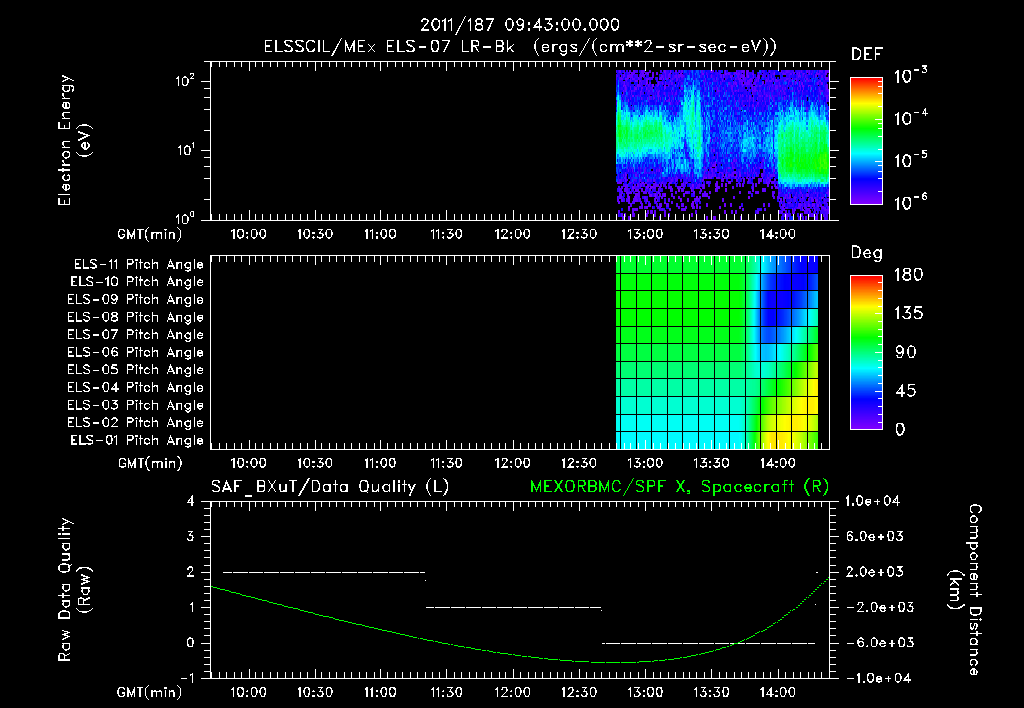The width and height of the screenshot is (1024, 708).
Task: Select the 'ELS-09 Pitch Angle' row label
Action: click(x=135, y=300)
